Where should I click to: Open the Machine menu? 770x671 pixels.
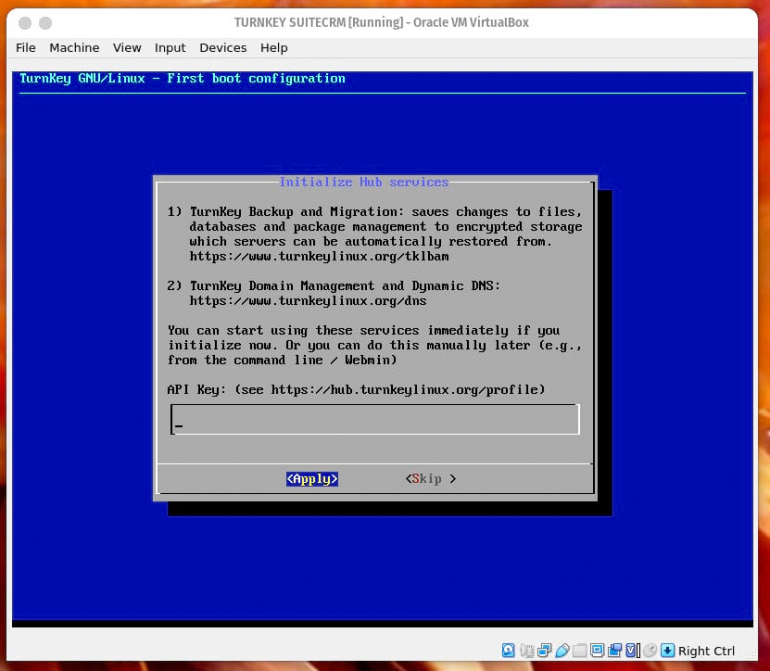(74, 48)
